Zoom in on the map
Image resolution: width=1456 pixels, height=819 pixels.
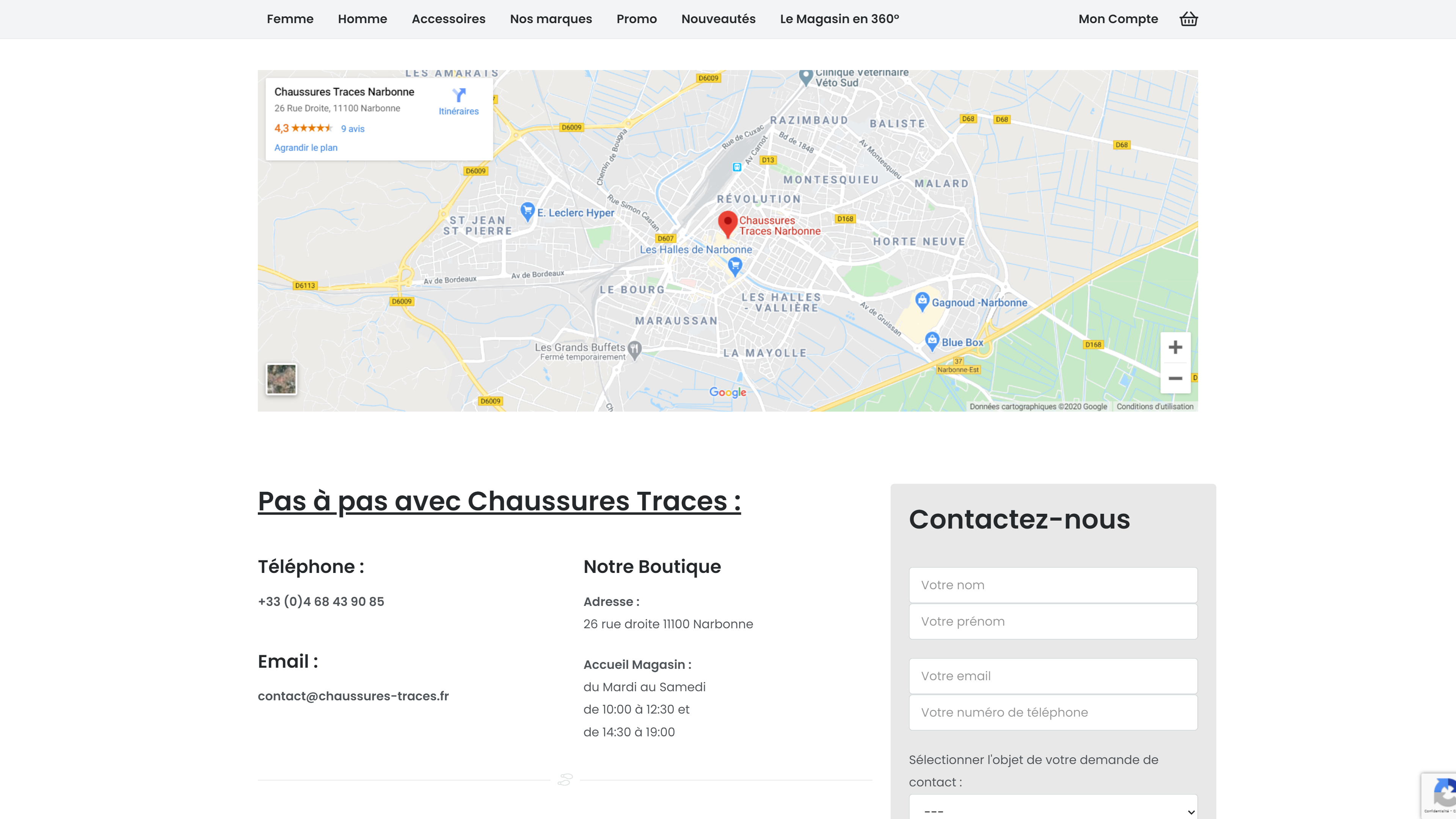[x=1175, y=347]
